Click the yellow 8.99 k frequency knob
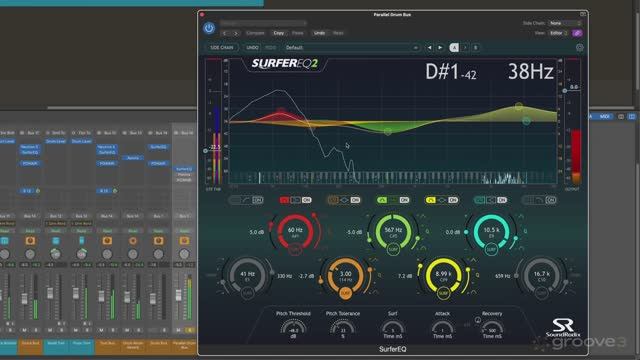 (x=443, y=275)
